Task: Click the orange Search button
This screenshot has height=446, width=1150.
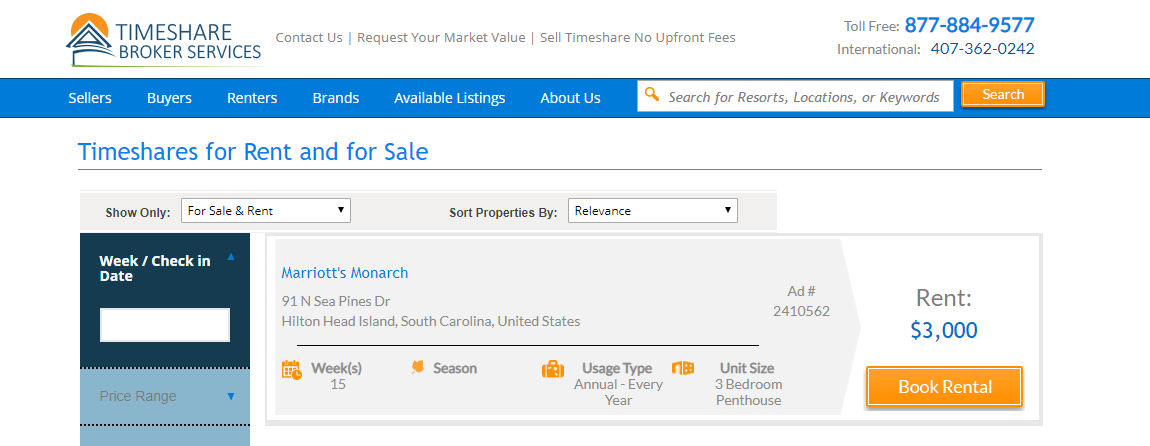Action: (x=1003, y=95)
